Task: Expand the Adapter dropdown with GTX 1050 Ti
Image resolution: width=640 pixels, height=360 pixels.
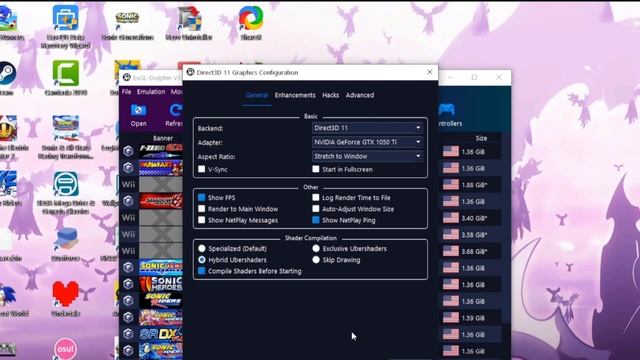Action: click(x=367, y=142)
